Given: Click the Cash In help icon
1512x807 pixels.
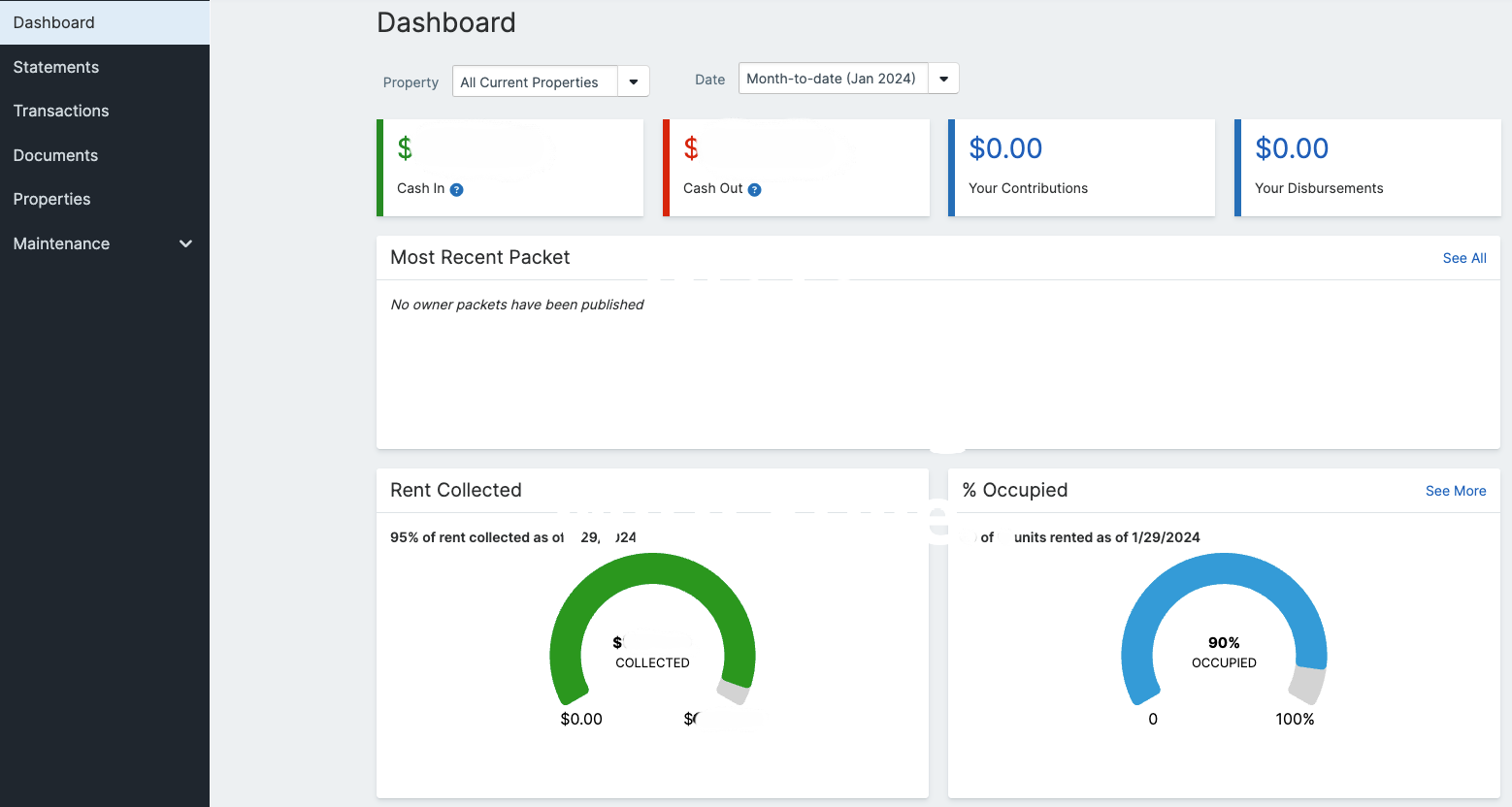Looking at the screenshot, I should tap(456, 190).
